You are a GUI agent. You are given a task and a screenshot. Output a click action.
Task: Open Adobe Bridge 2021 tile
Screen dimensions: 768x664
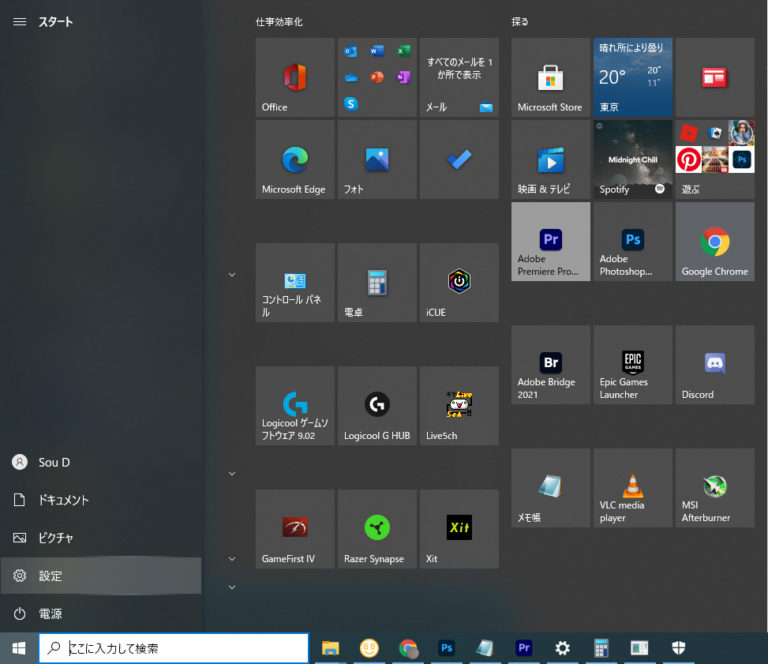coord(550,364)
